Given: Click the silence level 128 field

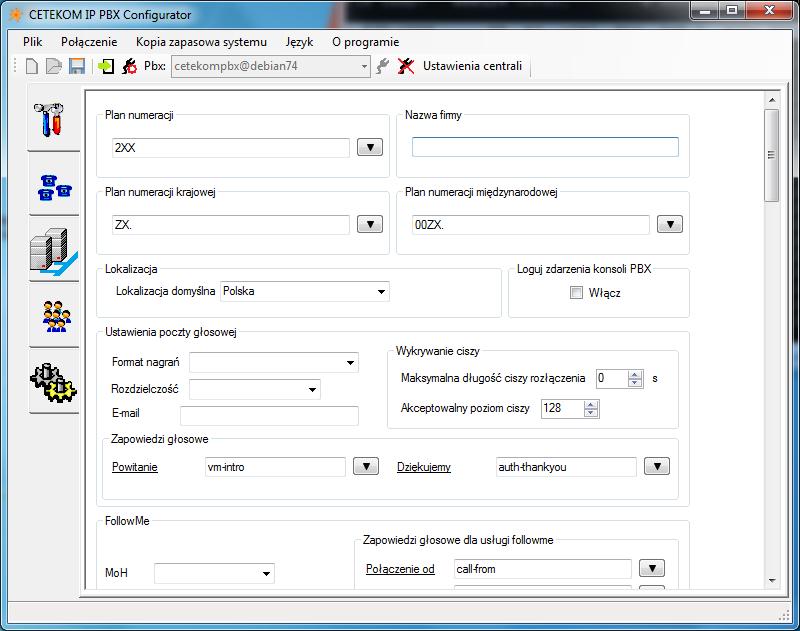Looking at the screenshot, I should coord(562,409).
